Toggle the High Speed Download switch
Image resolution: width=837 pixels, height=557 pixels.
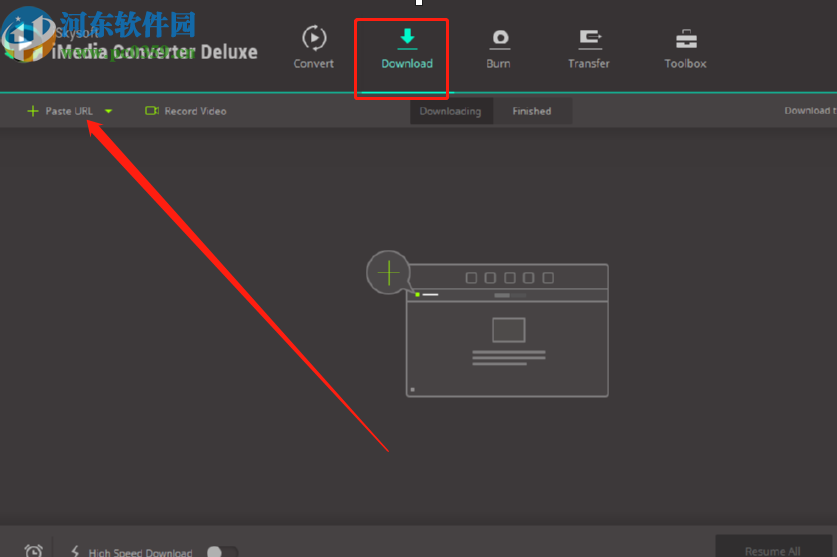click(x=222, y=552)
